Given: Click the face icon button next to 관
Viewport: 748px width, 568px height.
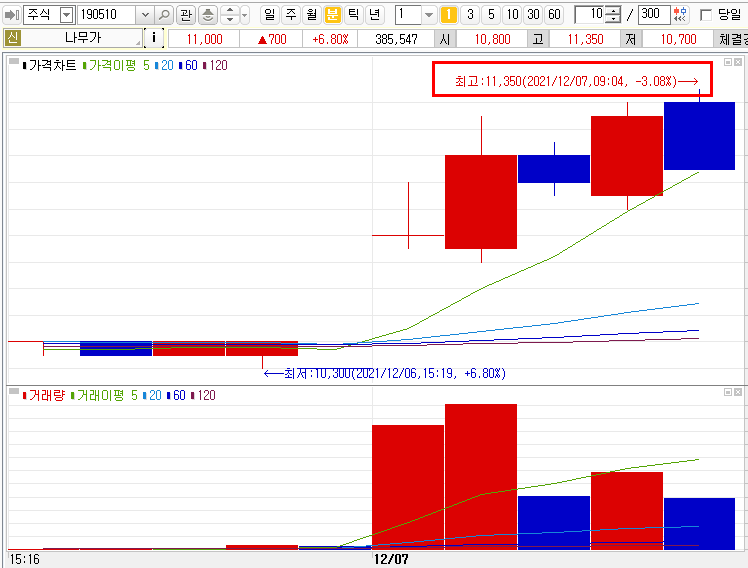Looking at the screenshot, I should point(208,15).
